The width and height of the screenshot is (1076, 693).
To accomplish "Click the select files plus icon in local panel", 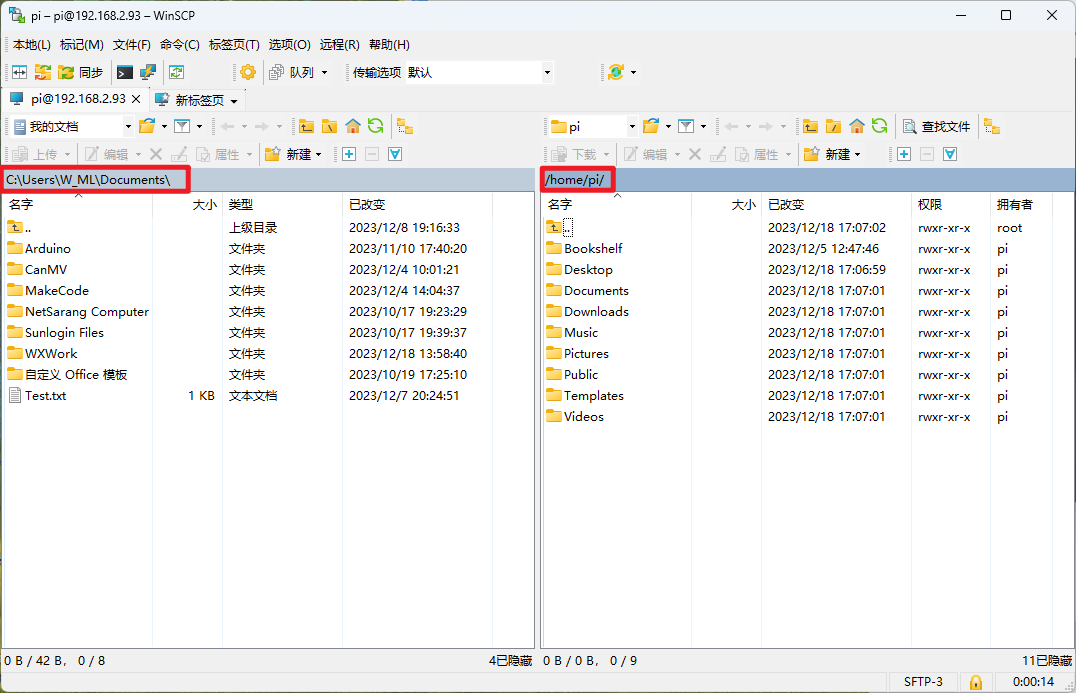I will (349, 154).
